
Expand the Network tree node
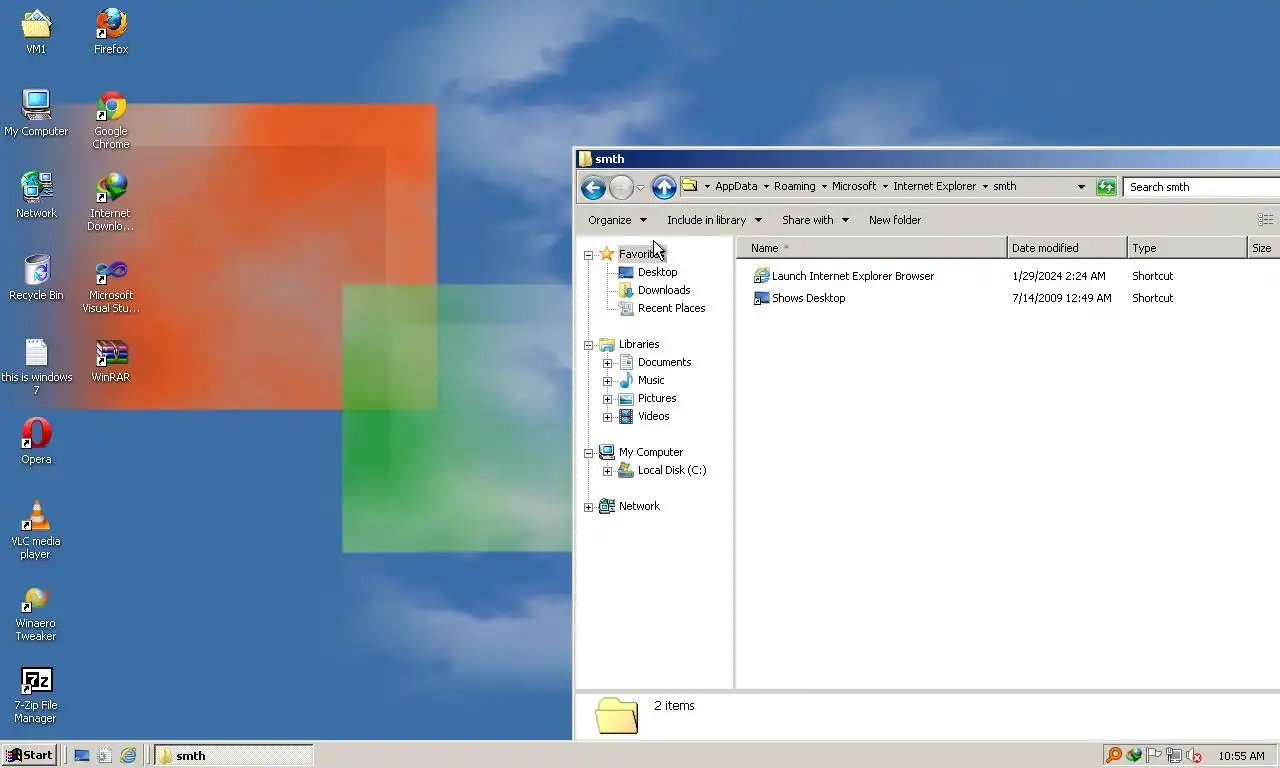coord(589,507)
